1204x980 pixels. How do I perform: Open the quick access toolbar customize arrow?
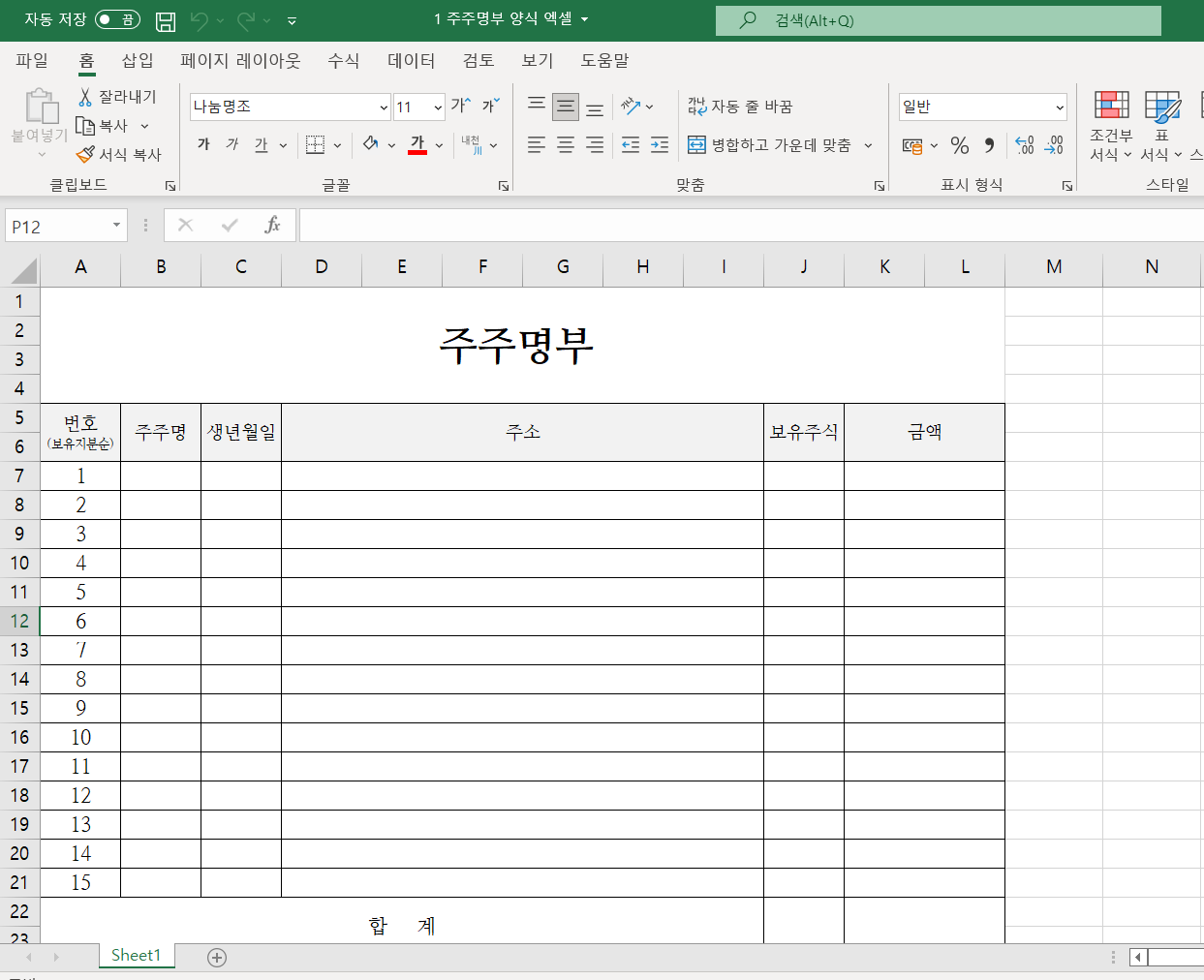293,20
